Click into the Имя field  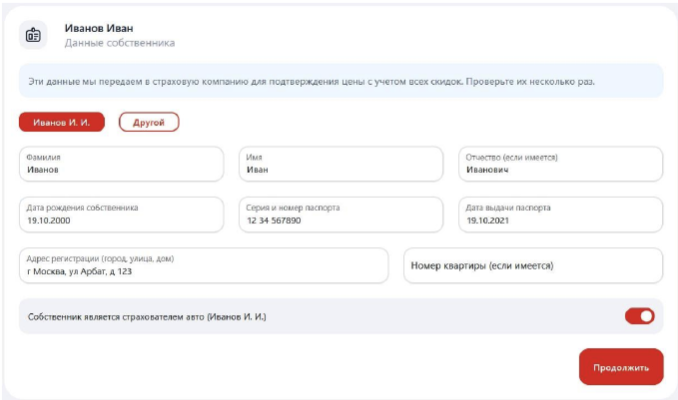341,164
